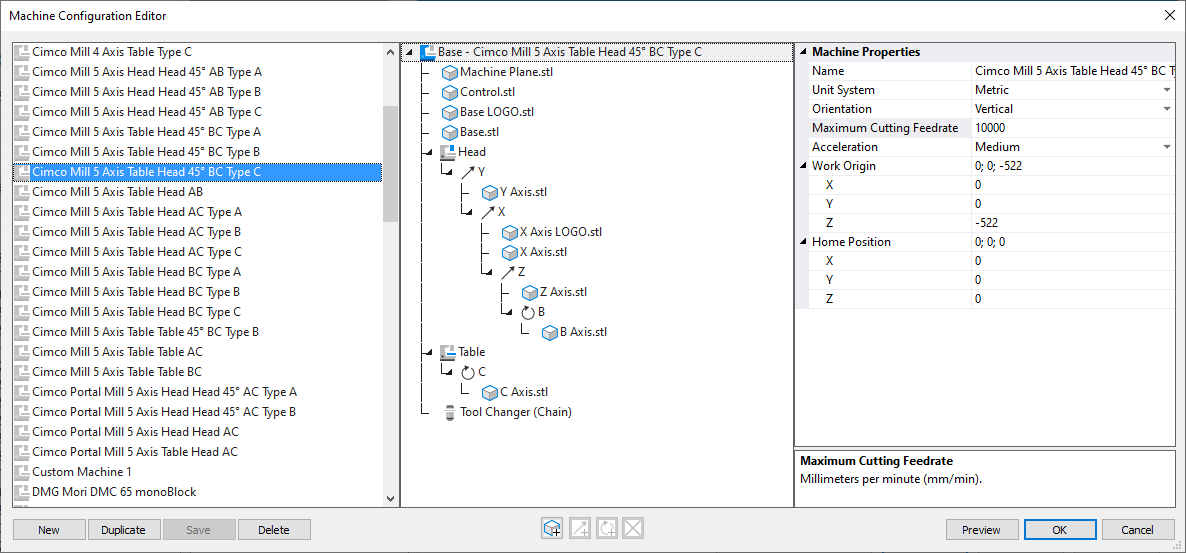Open the Orientation dropdown
Viewport: 1186px width, 553px height.
click(x=1167, y=109)
